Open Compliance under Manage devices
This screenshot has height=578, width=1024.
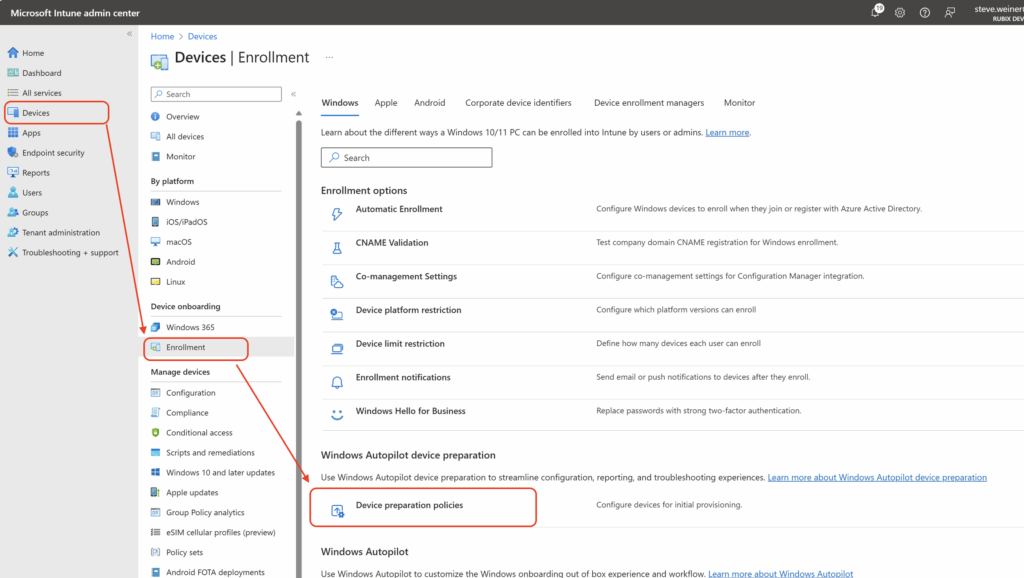click(x=187, y=413)
